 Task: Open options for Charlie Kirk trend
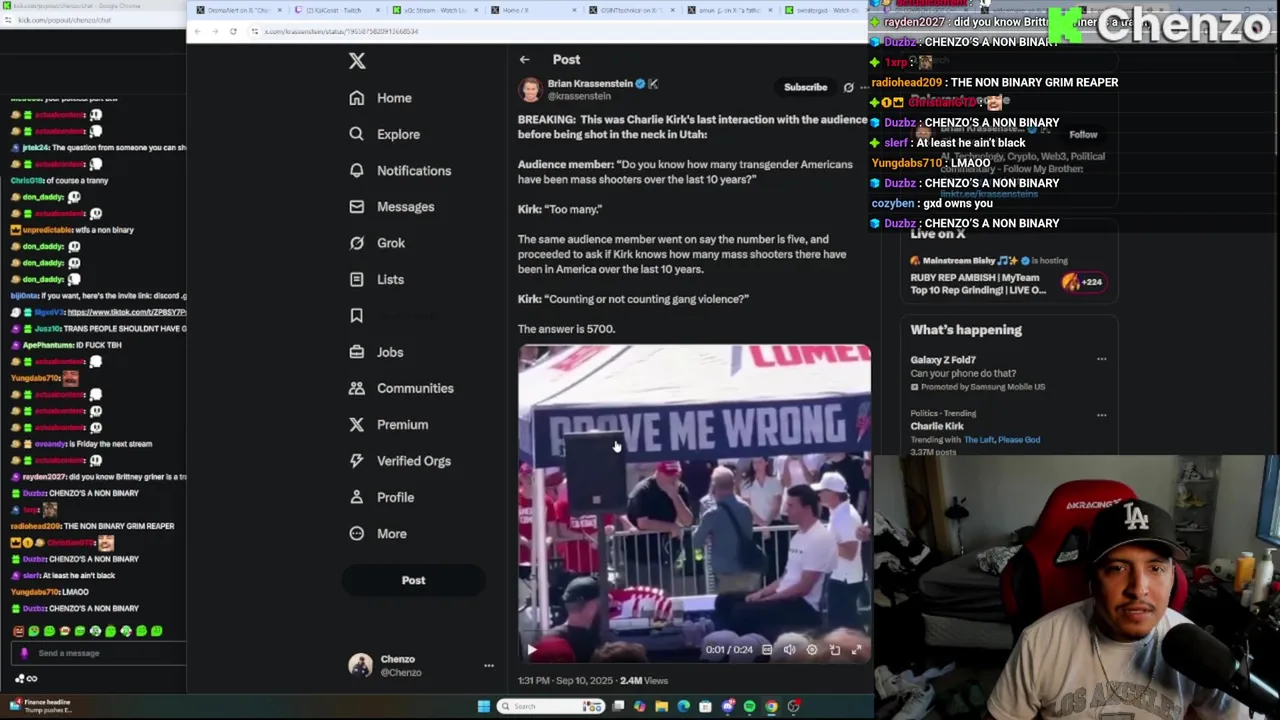click(1101, 415)
